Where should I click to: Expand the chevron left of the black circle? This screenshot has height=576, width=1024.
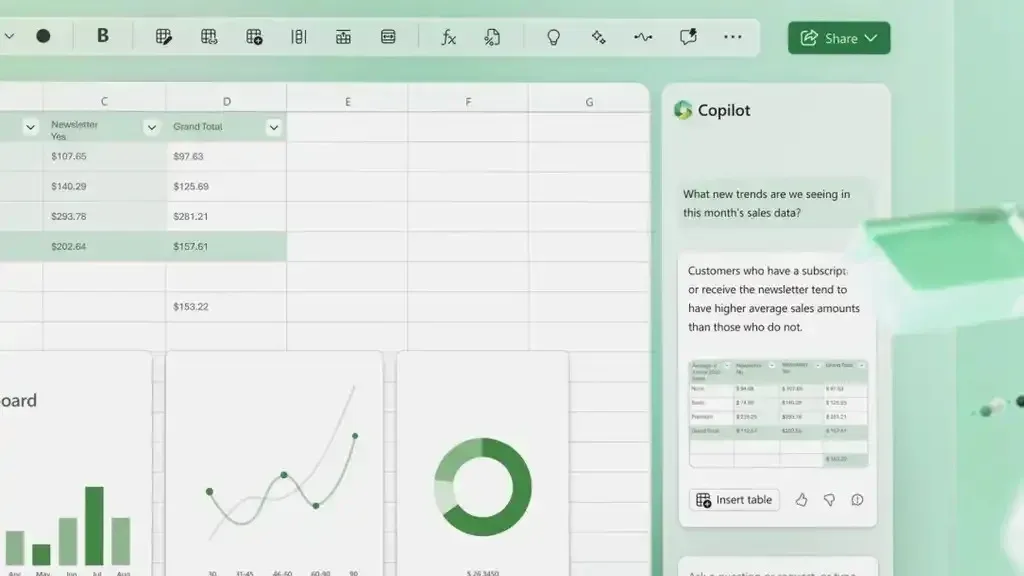point(9,37)
